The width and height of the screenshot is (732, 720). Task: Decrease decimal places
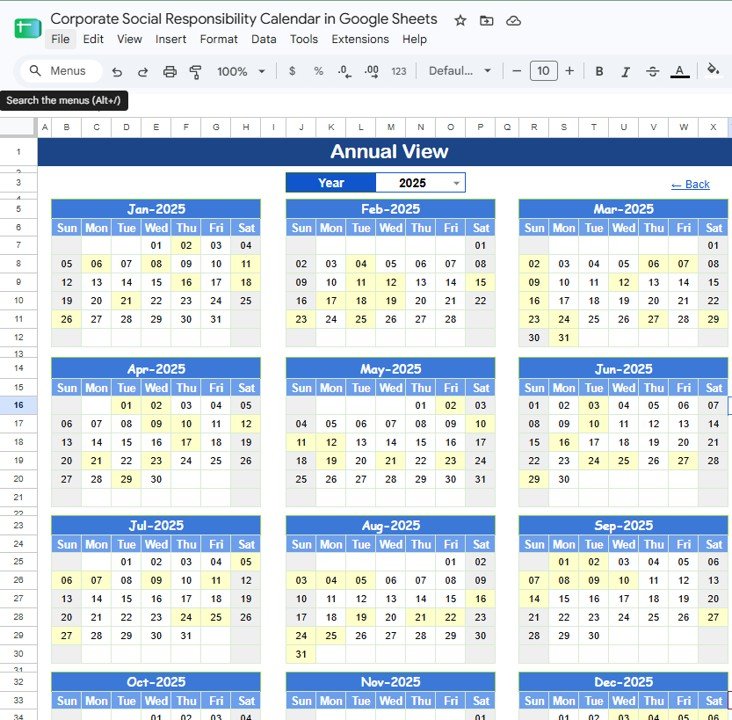coord(345,71)
